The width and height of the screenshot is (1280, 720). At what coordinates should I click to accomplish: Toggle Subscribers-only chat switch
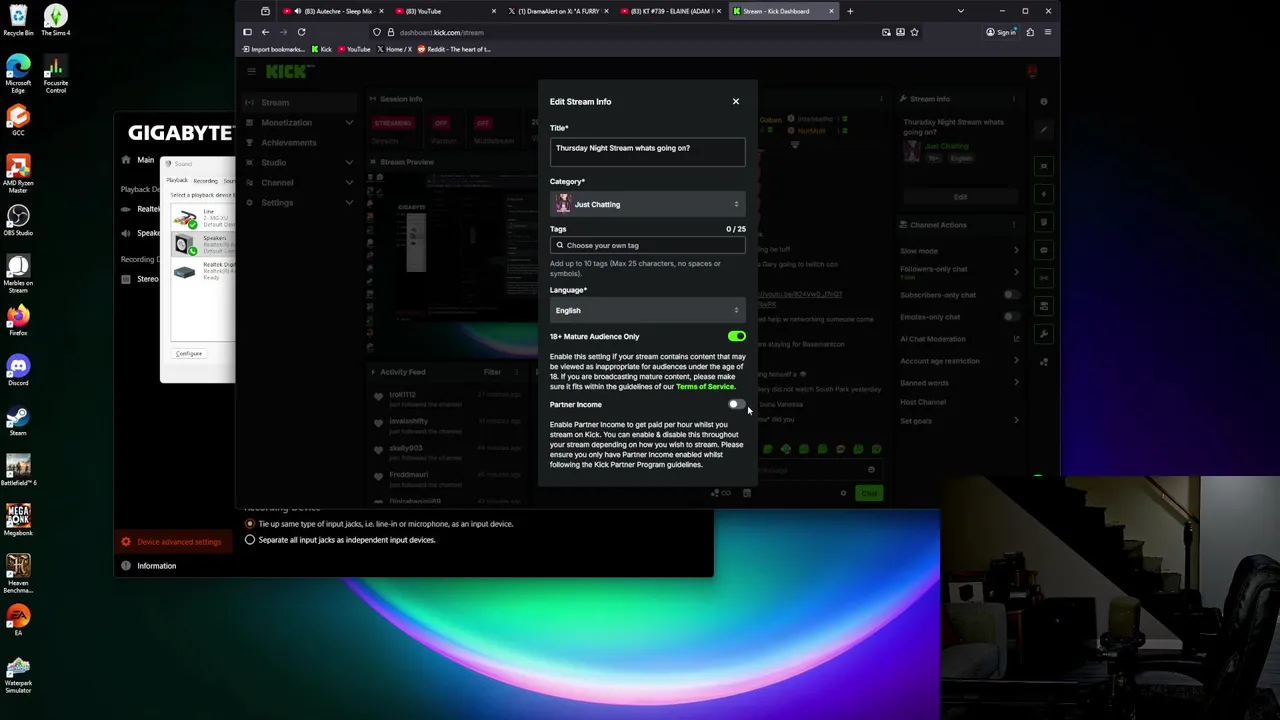pos(1011,295)
